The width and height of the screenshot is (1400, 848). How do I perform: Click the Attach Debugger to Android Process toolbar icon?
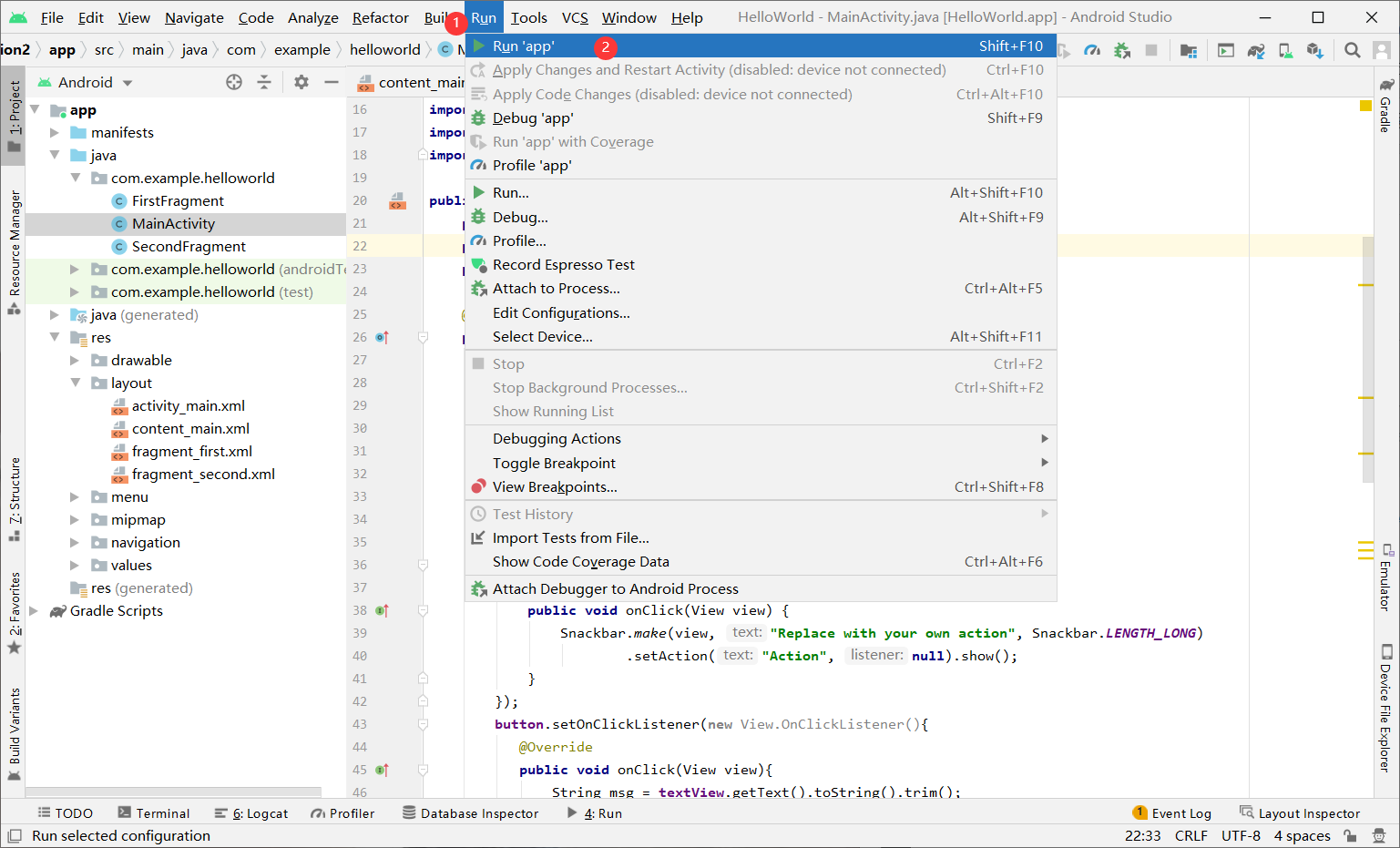click(x=1122, y=50)
